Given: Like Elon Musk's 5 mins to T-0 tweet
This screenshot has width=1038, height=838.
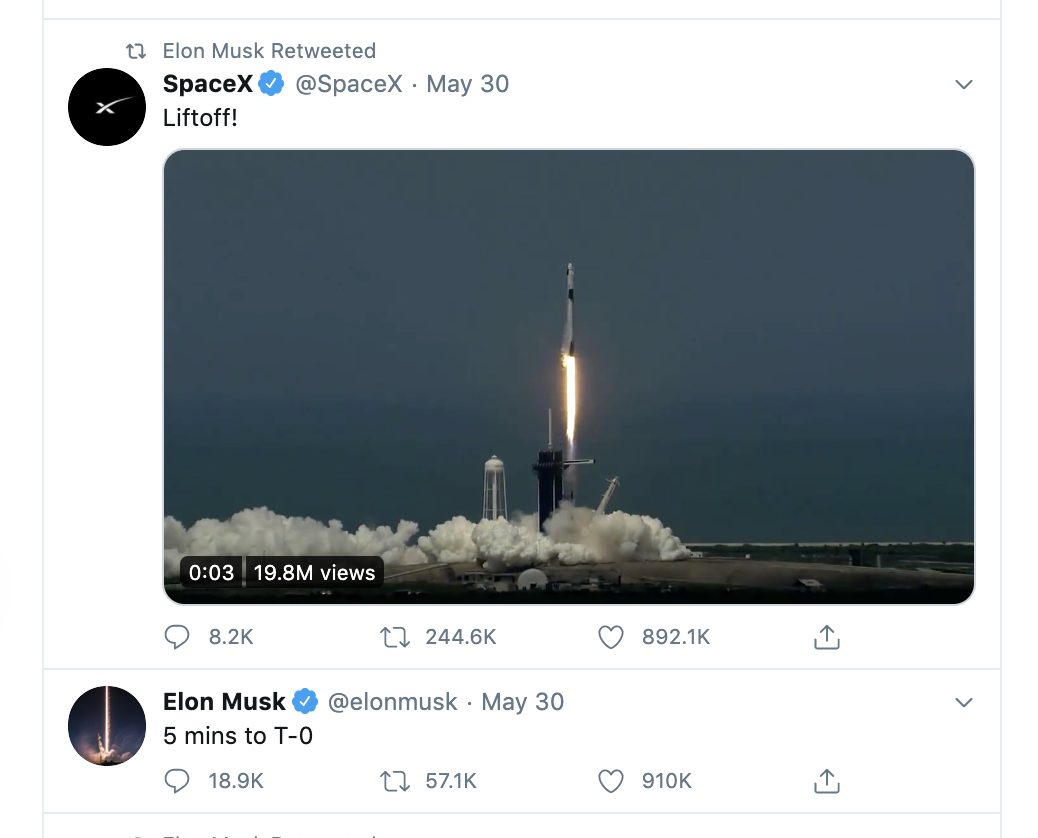Looking at the screenshot, I should click(611, 781).
